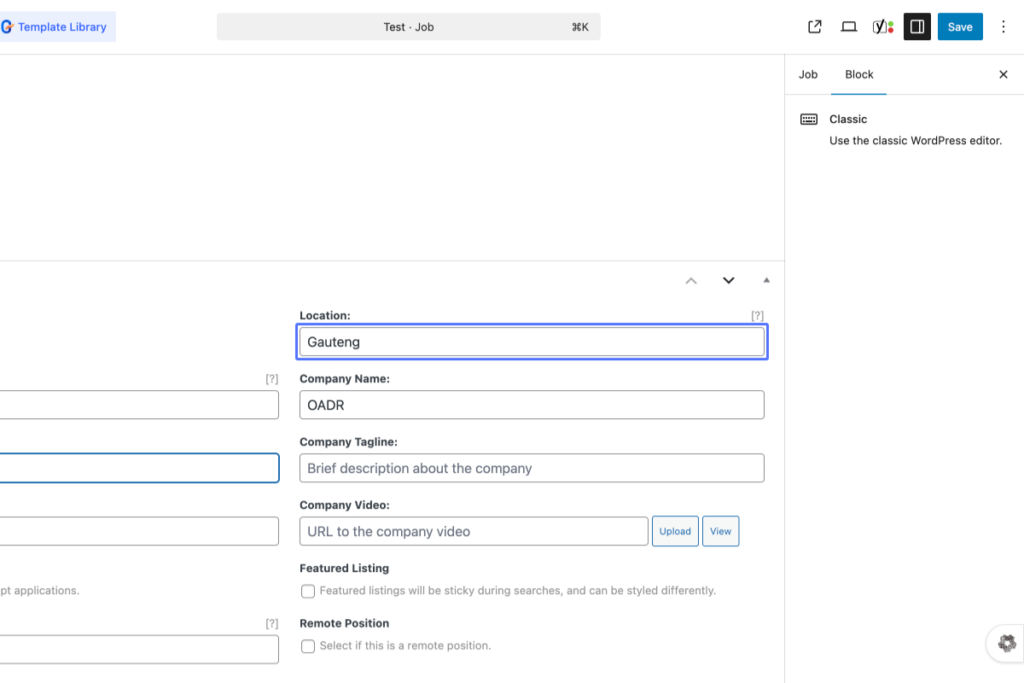Close the settings sidebar

click(x=1003, y=74)
